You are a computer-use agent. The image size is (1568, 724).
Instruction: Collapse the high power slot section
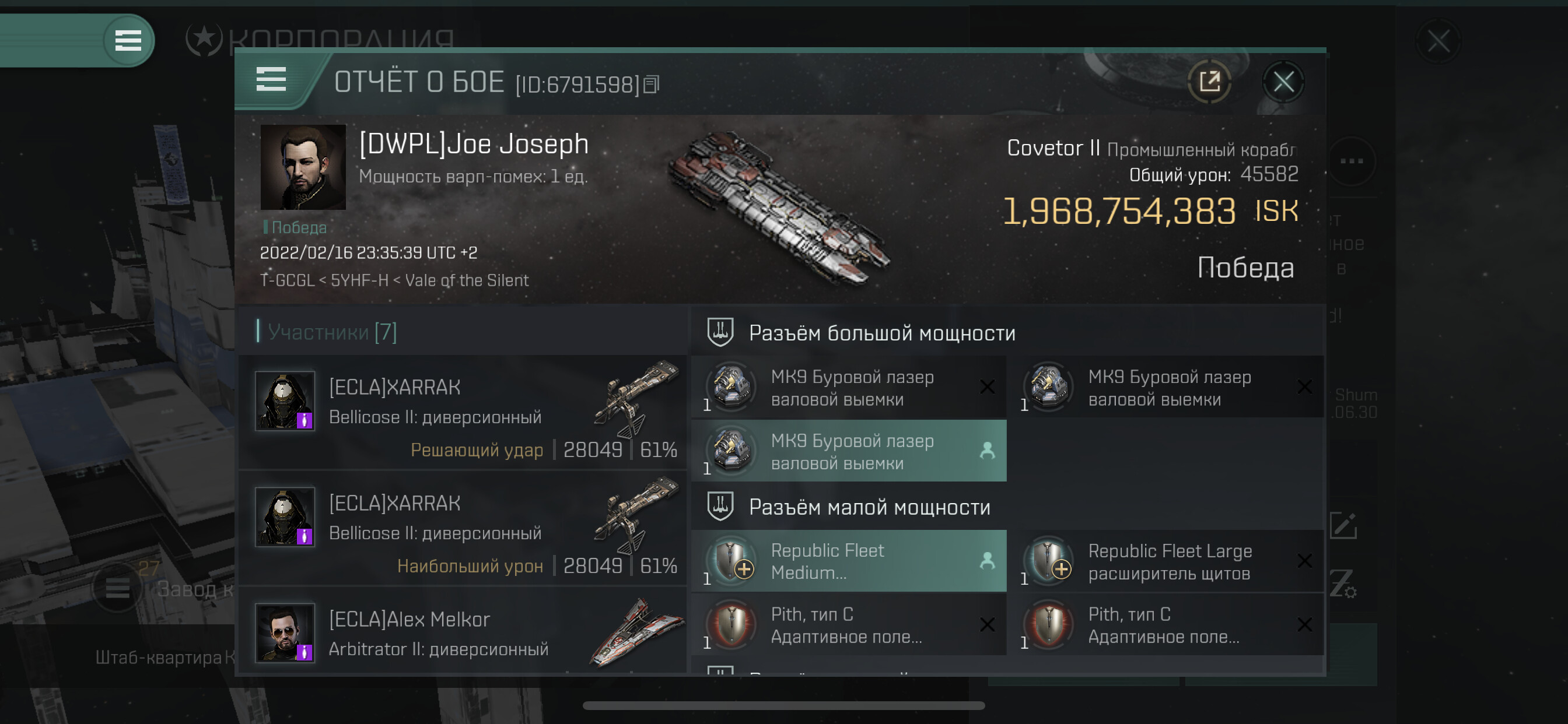tap(720, 332)
